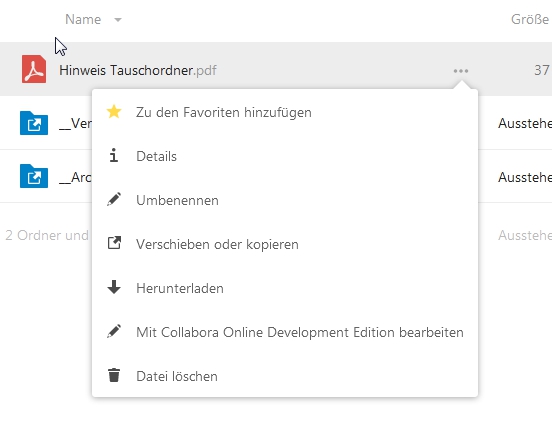
Task: Open the three-dot menu for Hinweis Tauschordner
Action: point(461,71)
